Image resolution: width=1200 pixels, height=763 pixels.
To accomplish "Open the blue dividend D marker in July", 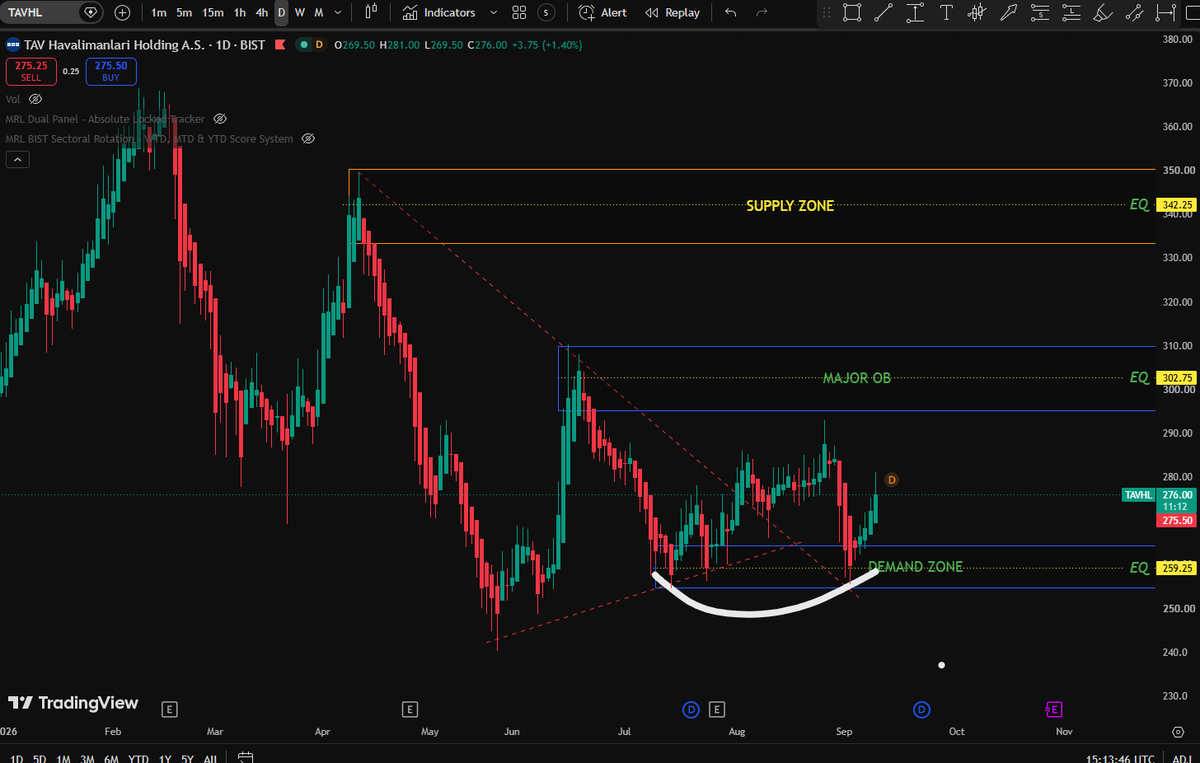I will [x=690, y=709].
